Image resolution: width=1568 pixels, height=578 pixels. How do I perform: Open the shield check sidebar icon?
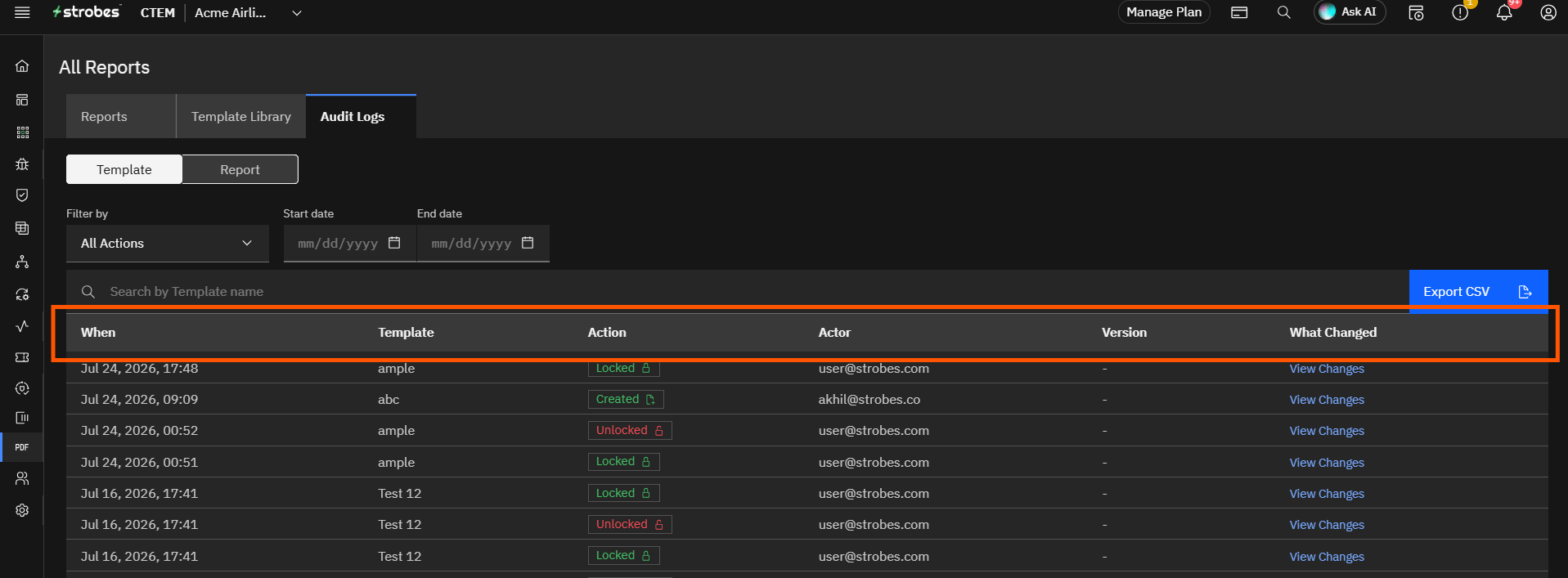pos(22,195)
